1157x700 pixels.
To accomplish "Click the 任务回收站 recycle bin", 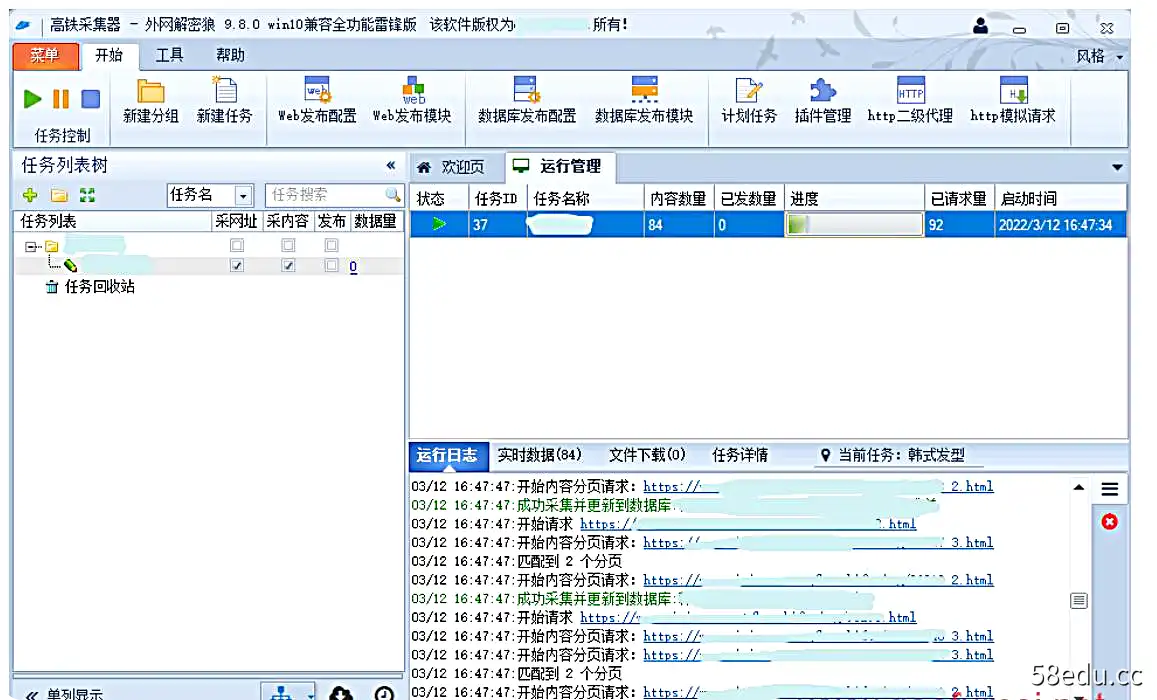I will point(91,287).
